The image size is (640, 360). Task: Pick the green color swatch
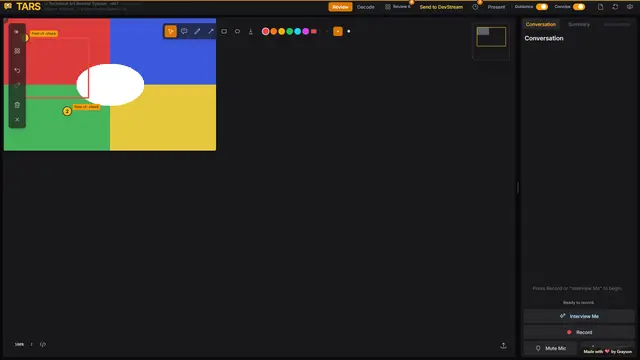(289, 31)
